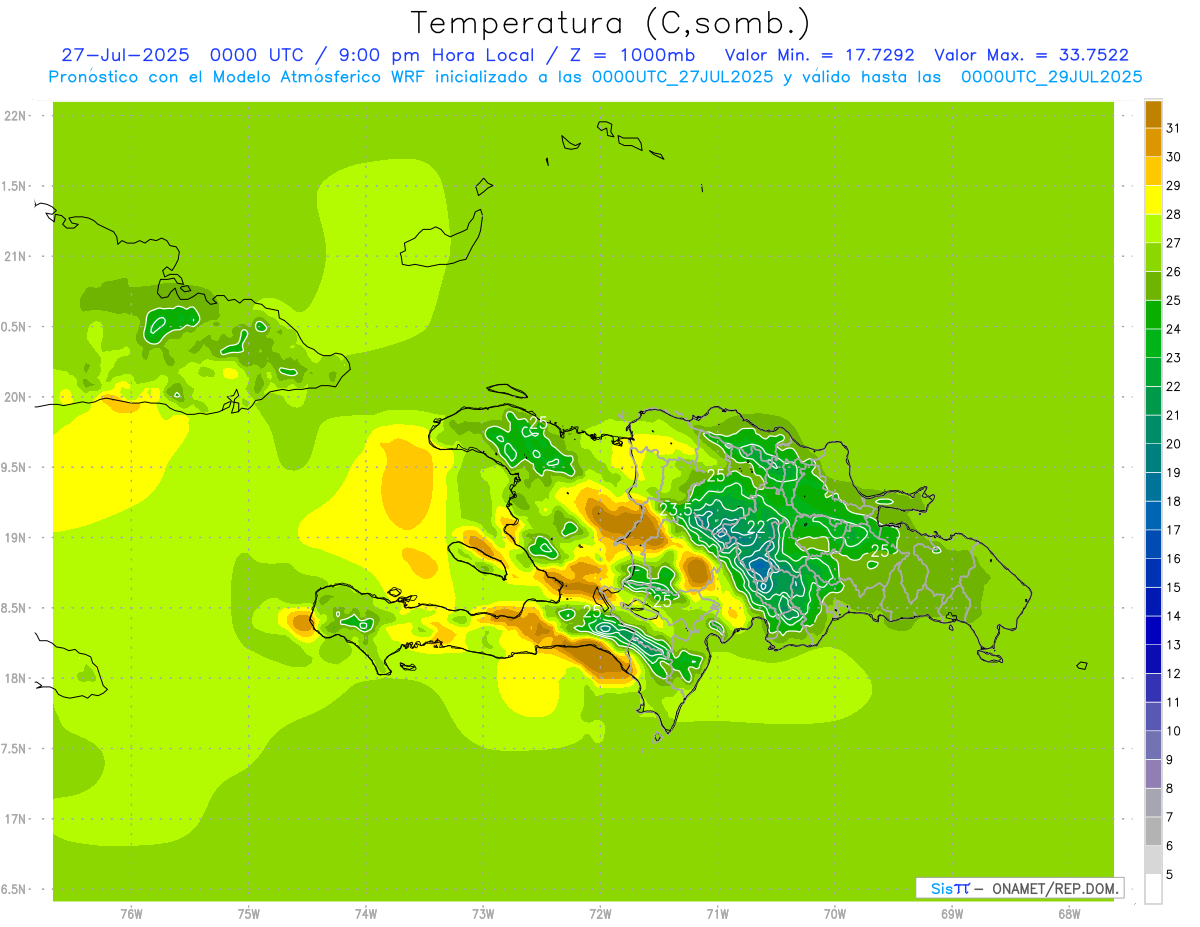Viewport: 1200px width, 927px height.
Task: Click the legend value '10'
Action: tap(1173, 731)
